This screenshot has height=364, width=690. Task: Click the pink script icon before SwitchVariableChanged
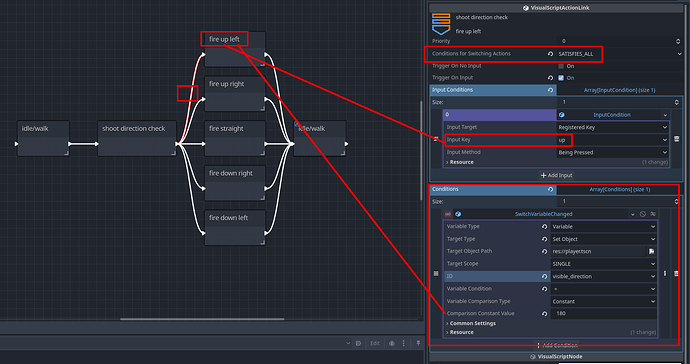[448, 214]
